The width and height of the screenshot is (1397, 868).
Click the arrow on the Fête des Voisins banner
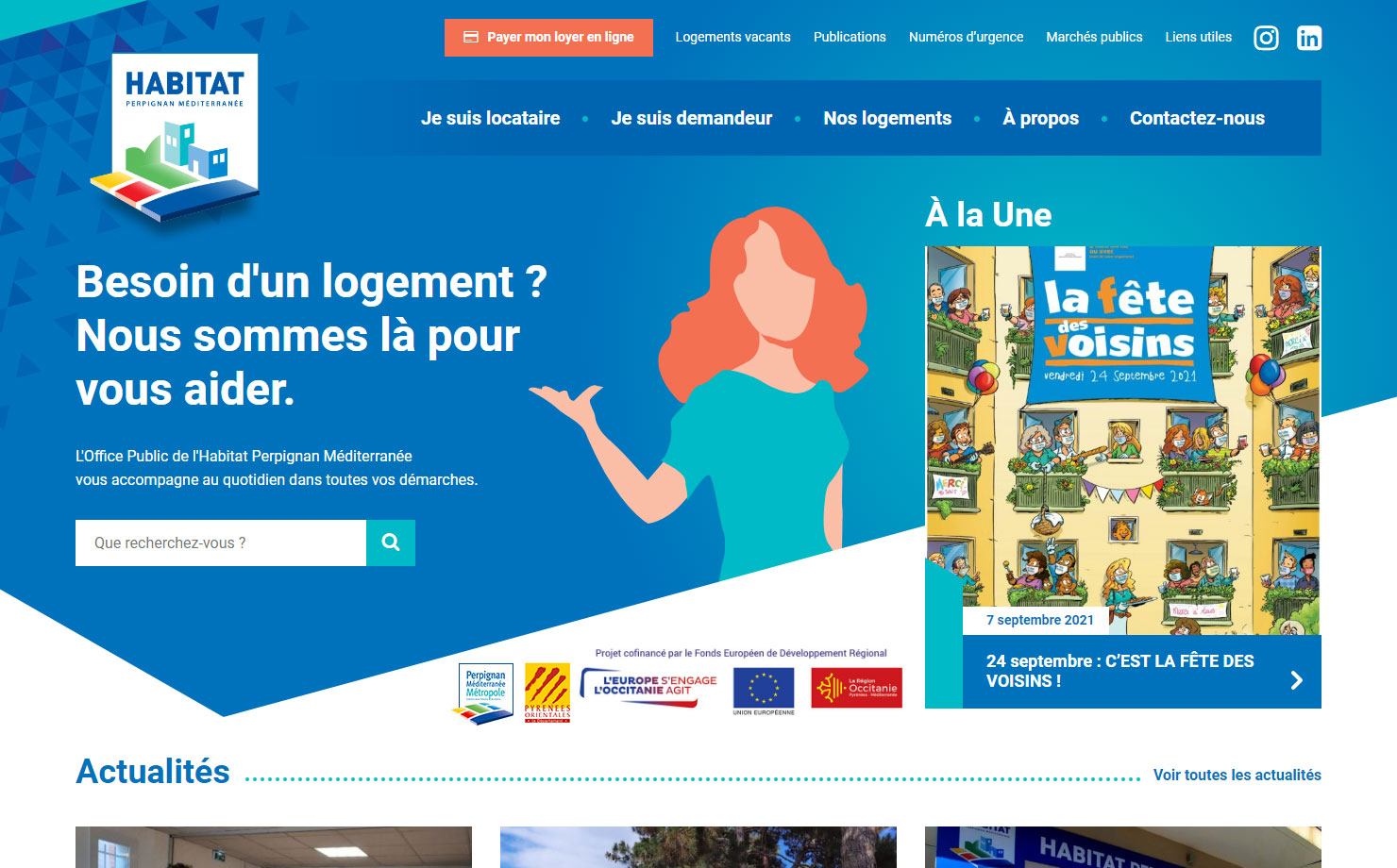point(1296,680)
